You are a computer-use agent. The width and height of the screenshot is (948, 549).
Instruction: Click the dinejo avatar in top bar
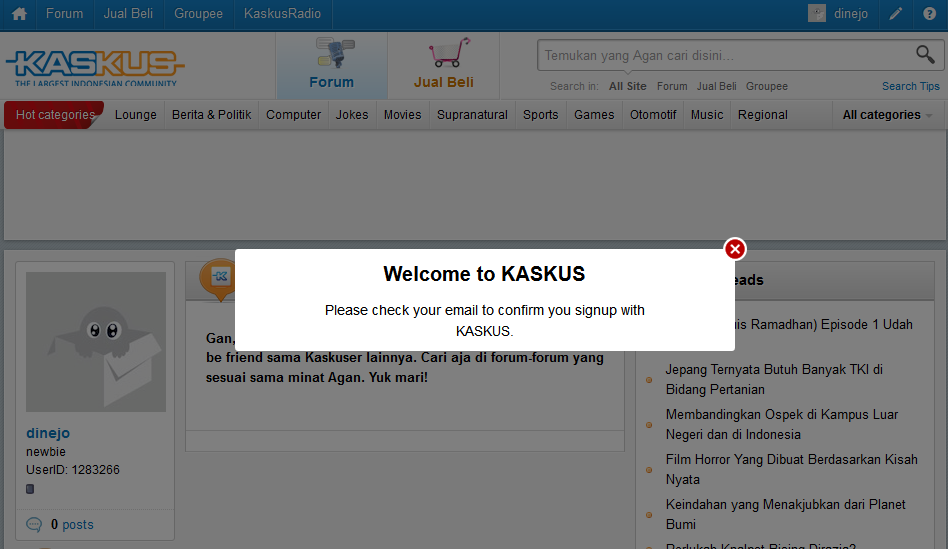[817, 14]
